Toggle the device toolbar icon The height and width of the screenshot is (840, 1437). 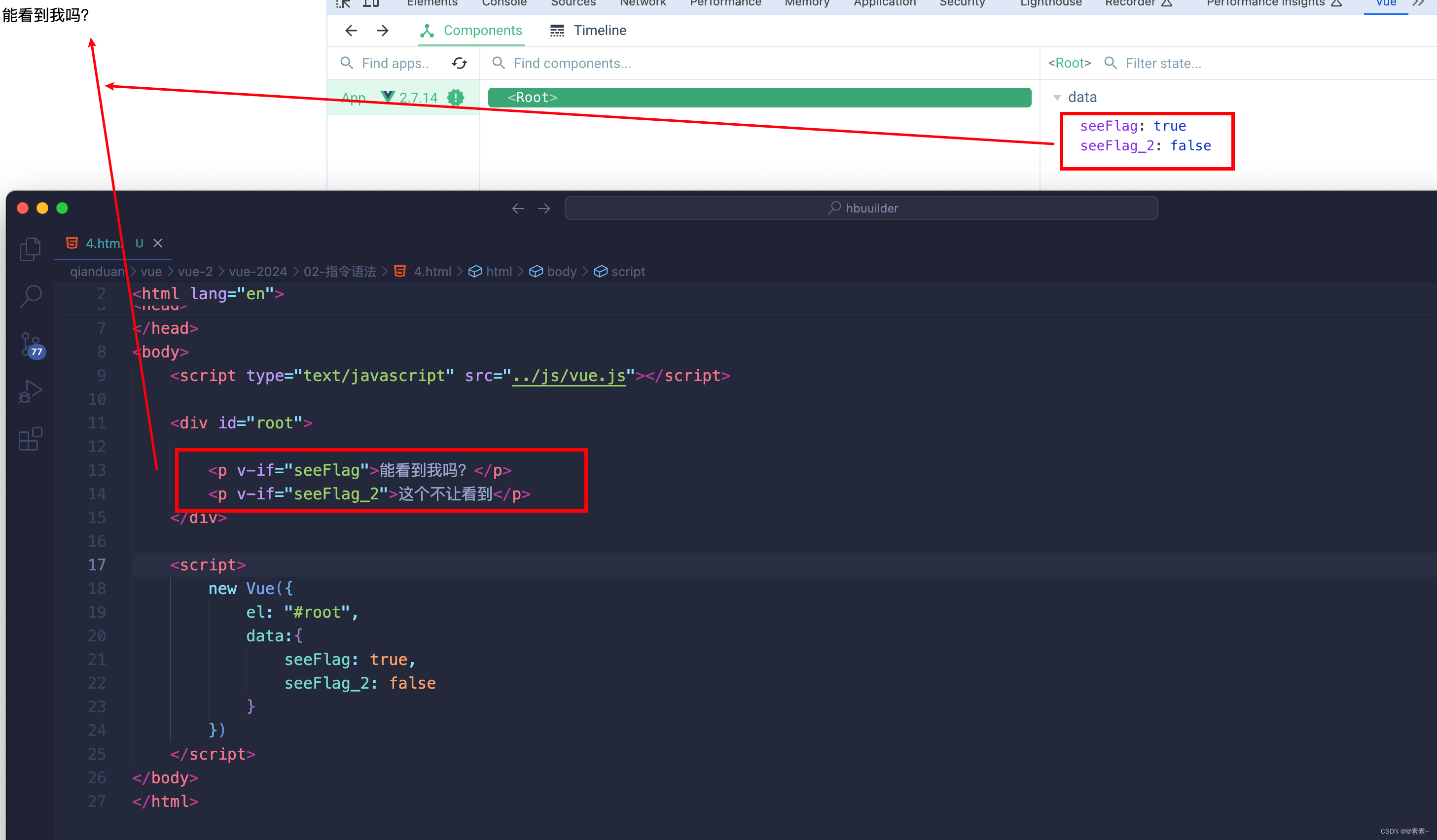(x=371, y=3)
